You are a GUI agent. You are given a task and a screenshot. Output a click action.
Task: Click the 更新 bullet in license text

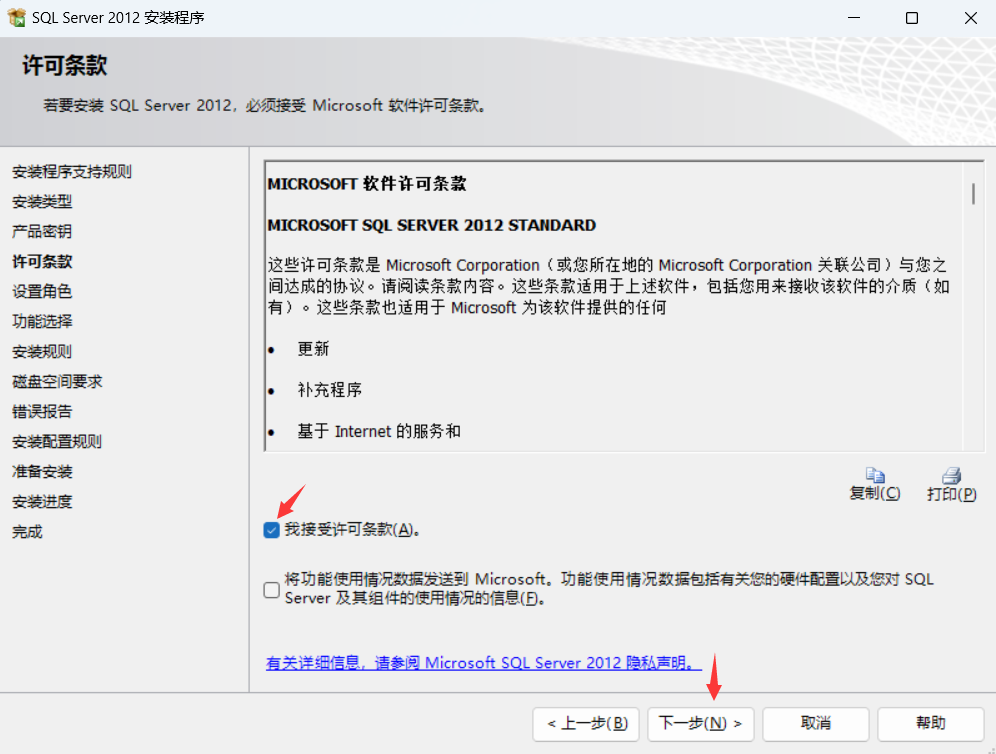(313, 349)
